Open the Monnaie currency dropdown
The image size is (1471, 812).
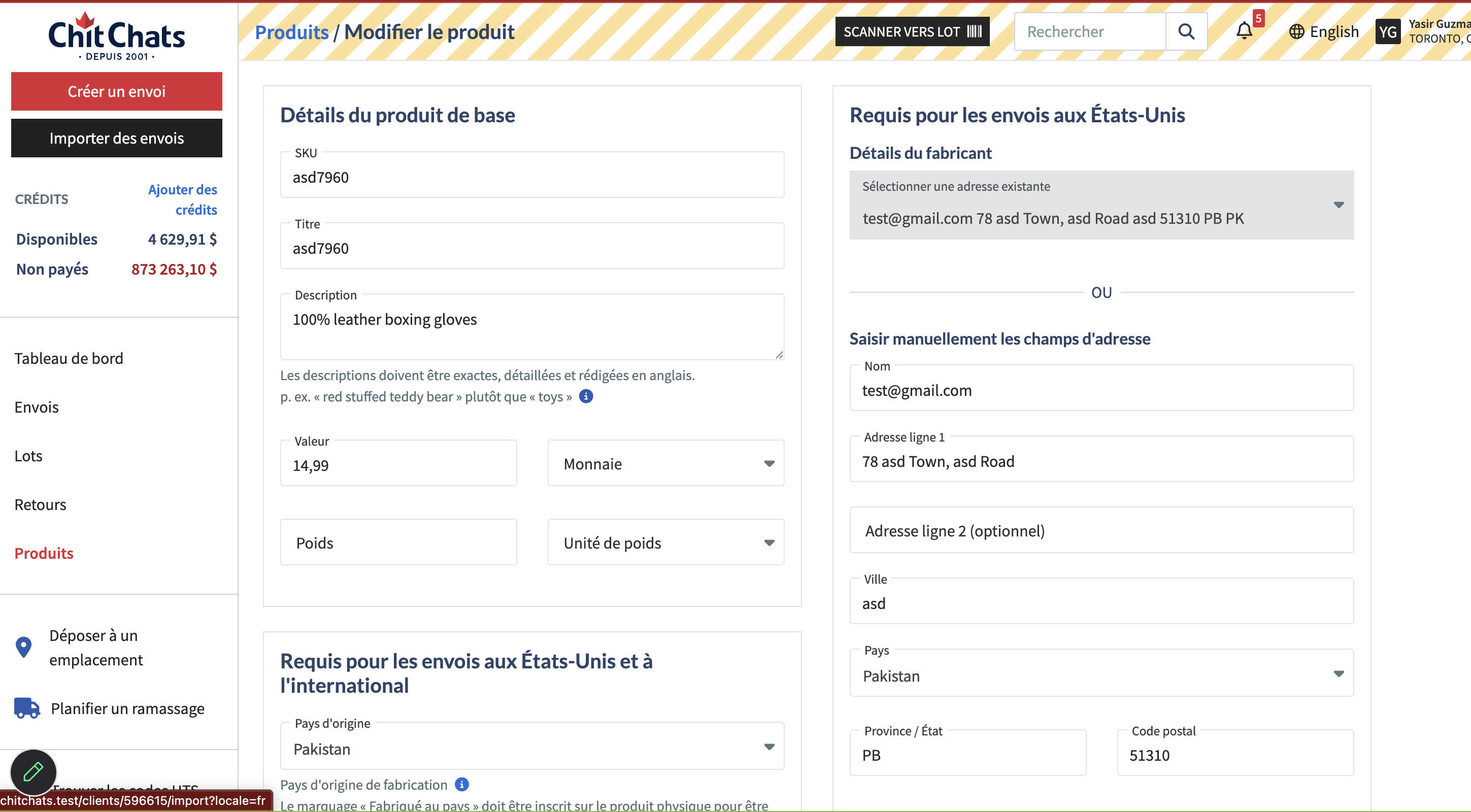click(x=665, y=463)
